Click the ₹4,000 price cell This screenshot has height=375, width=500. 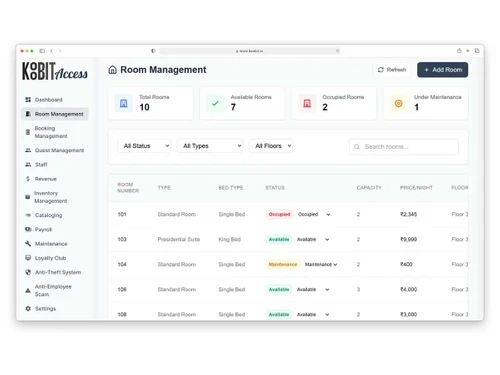pyautogui.click(x=409, y=289)
